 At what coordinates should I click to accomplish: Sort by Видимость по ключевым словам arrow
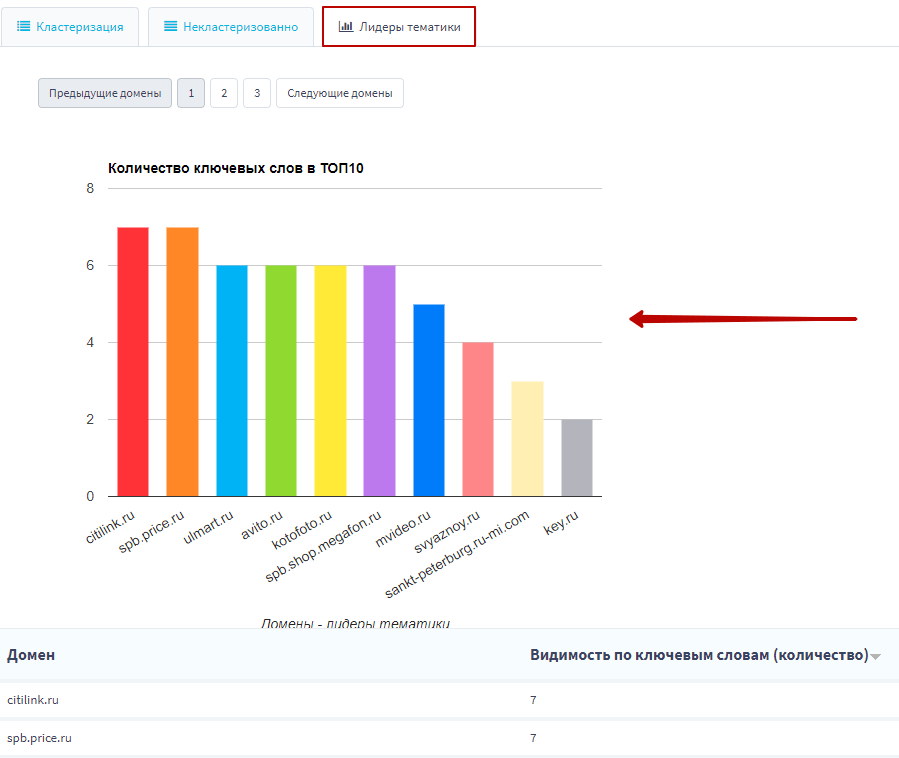click(875, 657)
